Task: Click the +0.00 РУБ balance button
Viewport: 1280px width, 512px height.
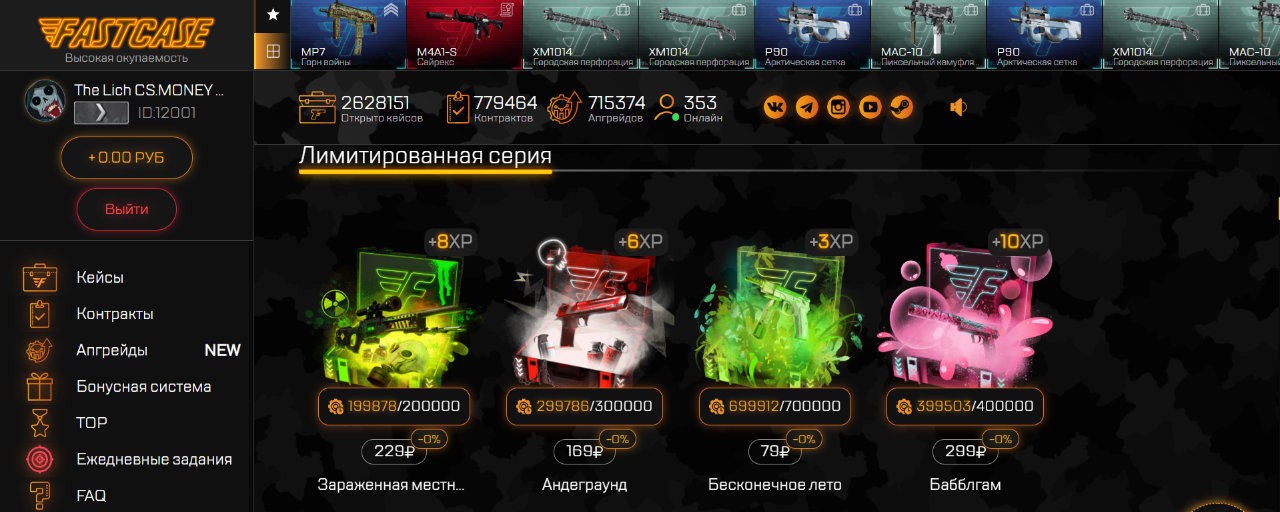Action: pos(126,158)
